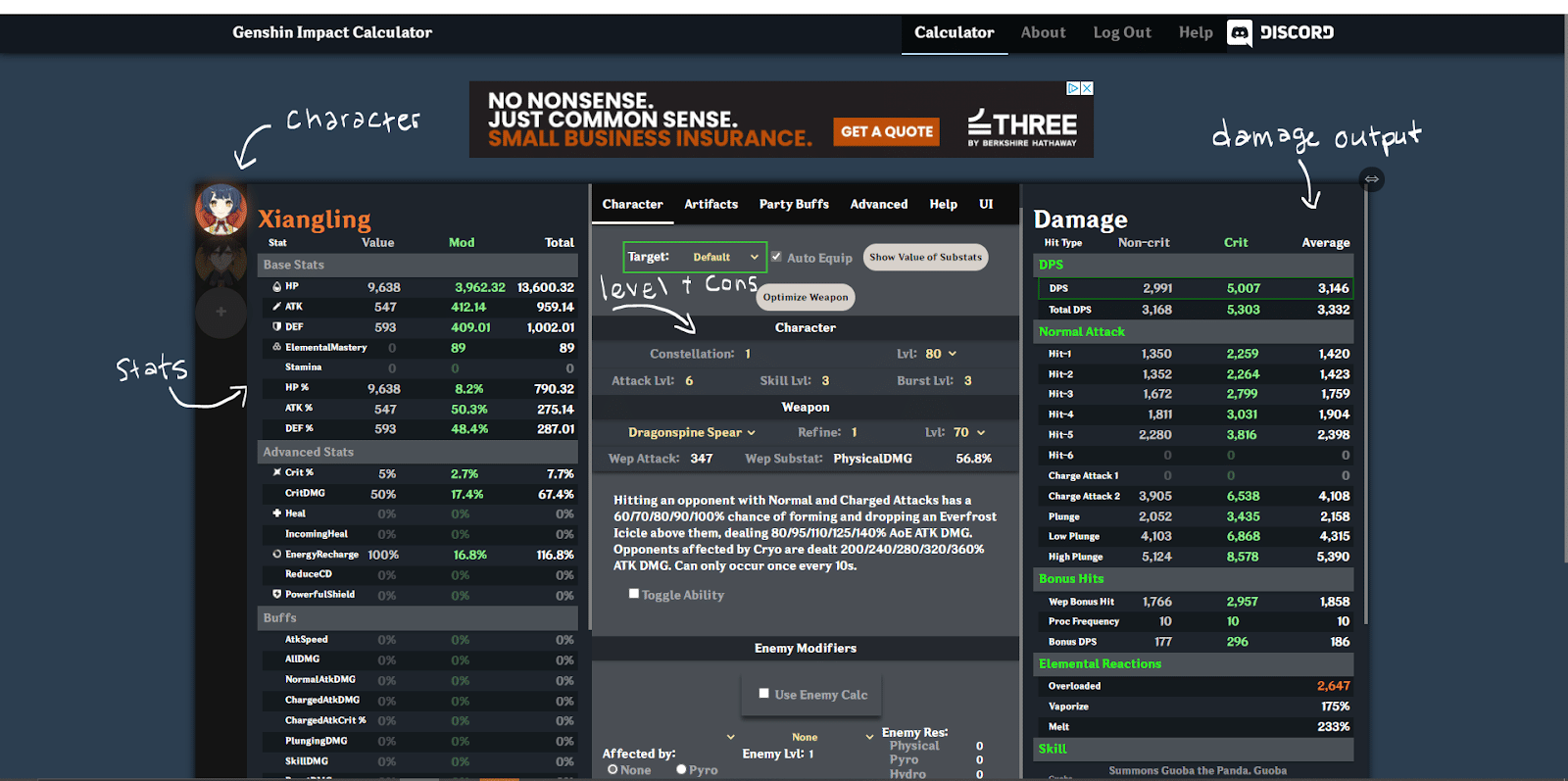The image size is (1568, 781).
Task: Edit the Burst Lvl value
Action: (967, 380)
